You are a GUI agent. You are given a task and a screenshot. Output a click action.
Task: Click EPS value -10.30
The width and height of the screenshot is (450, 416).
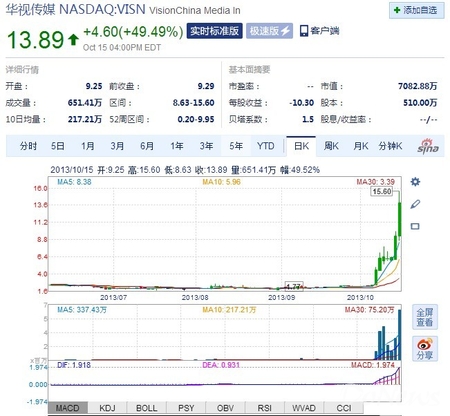click(x=301, y=103)
